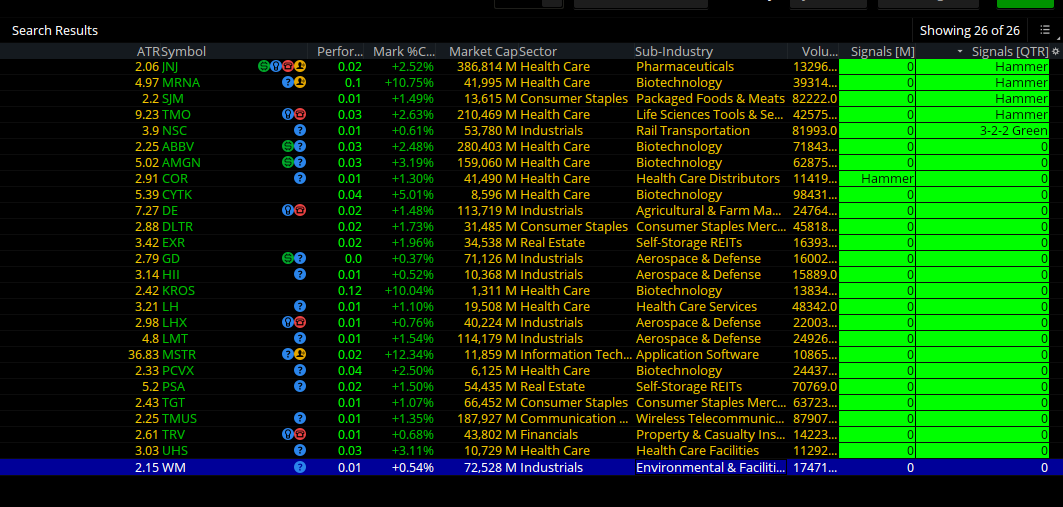Select the SJM symbol

click(172, 98)
